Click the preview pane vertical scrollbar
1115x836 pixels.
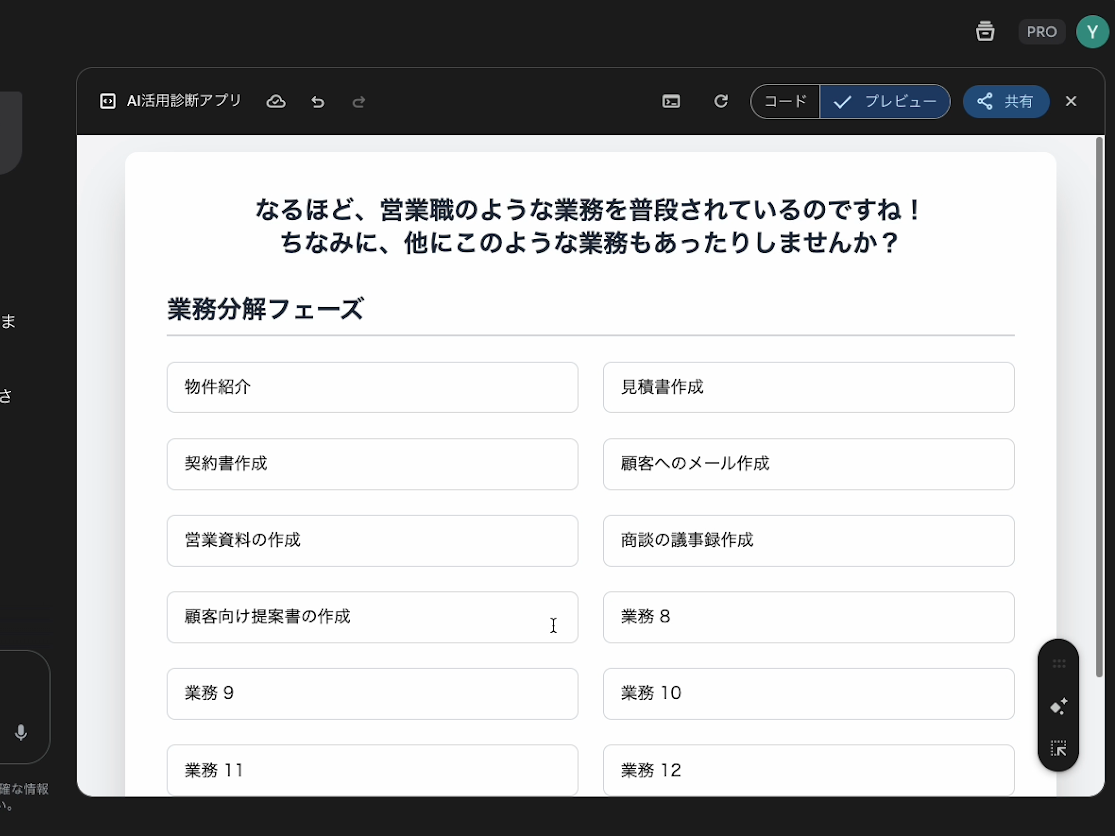coord(1099,400)
